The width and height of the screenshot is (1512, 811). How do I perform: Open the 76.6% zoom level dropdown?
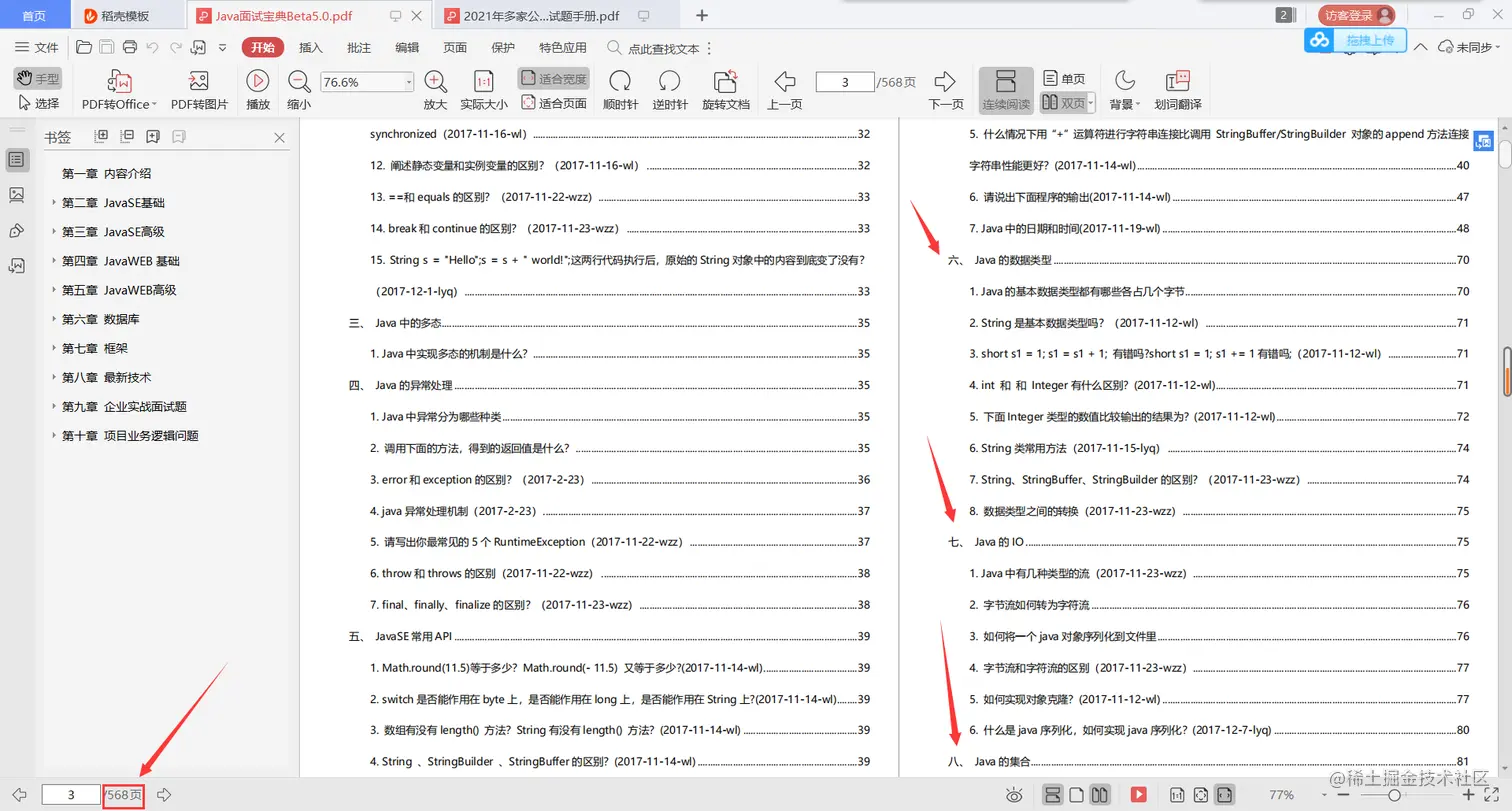point(409,82)
